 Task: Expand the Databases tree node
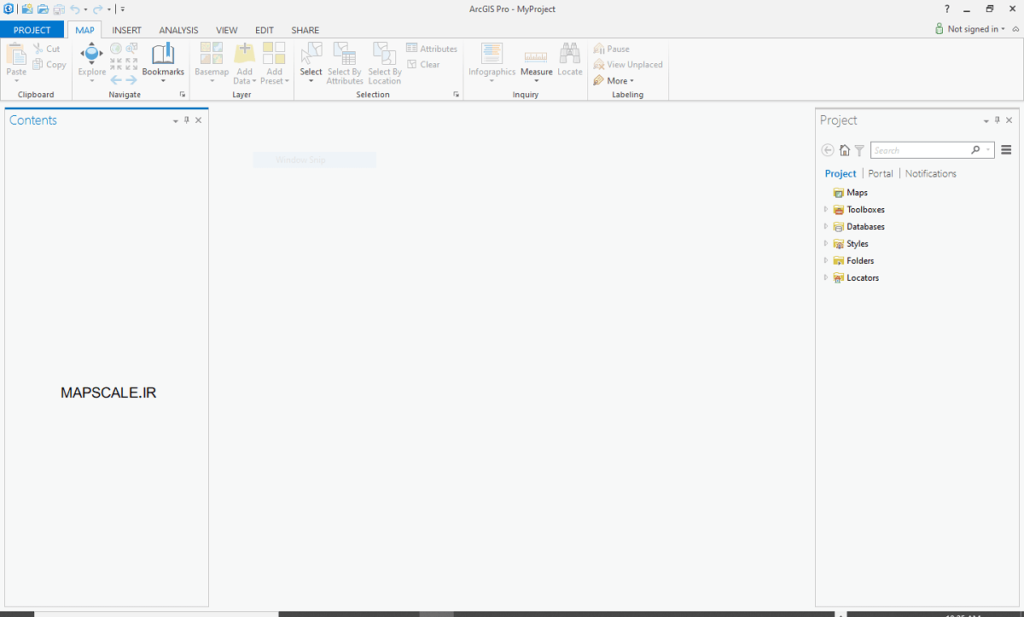[x=826, y=227]
